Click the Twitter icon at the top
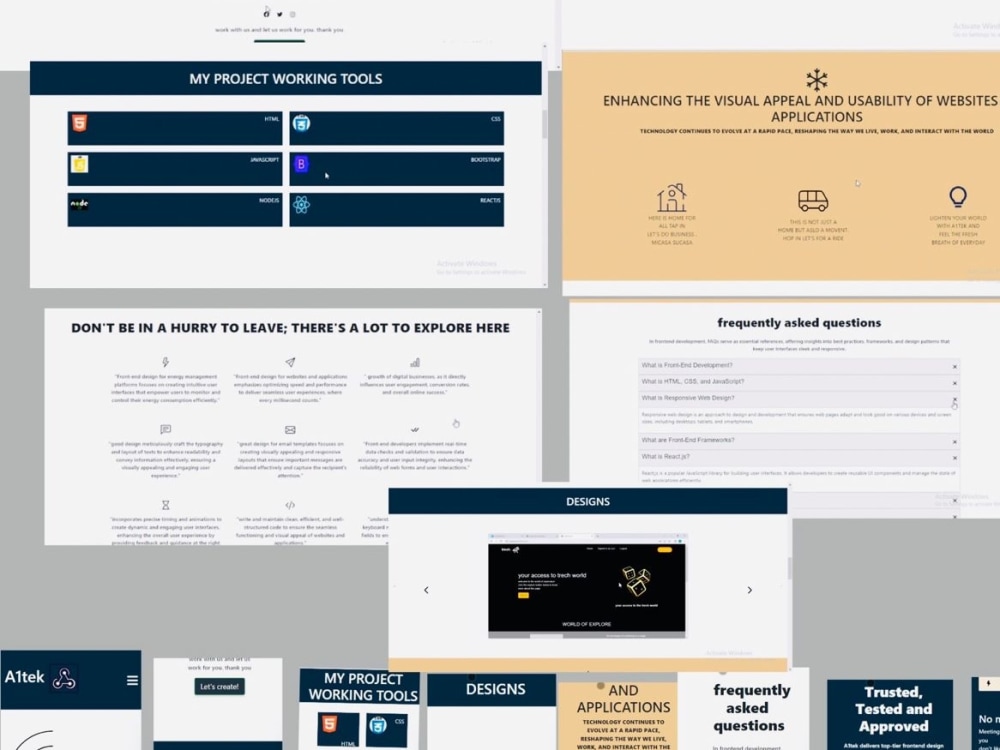 pos(279,14)
